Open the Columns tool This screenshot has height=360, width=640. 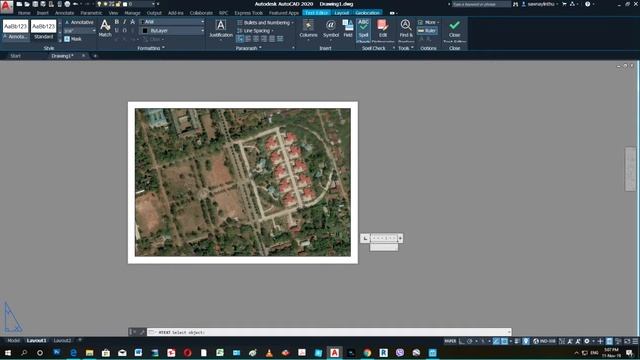click(308, 29)
